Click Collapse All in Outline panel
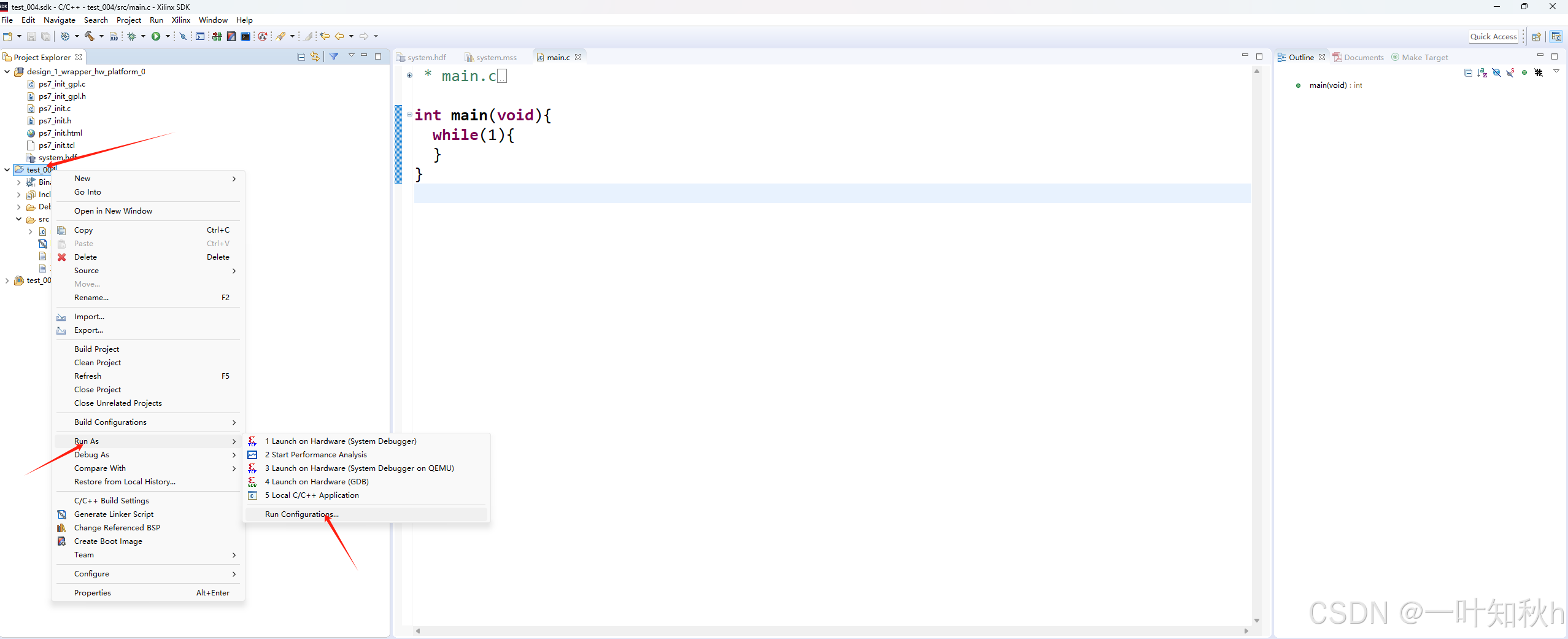The height and width of the screenshot is (639, 1568). click(1468, 72)
